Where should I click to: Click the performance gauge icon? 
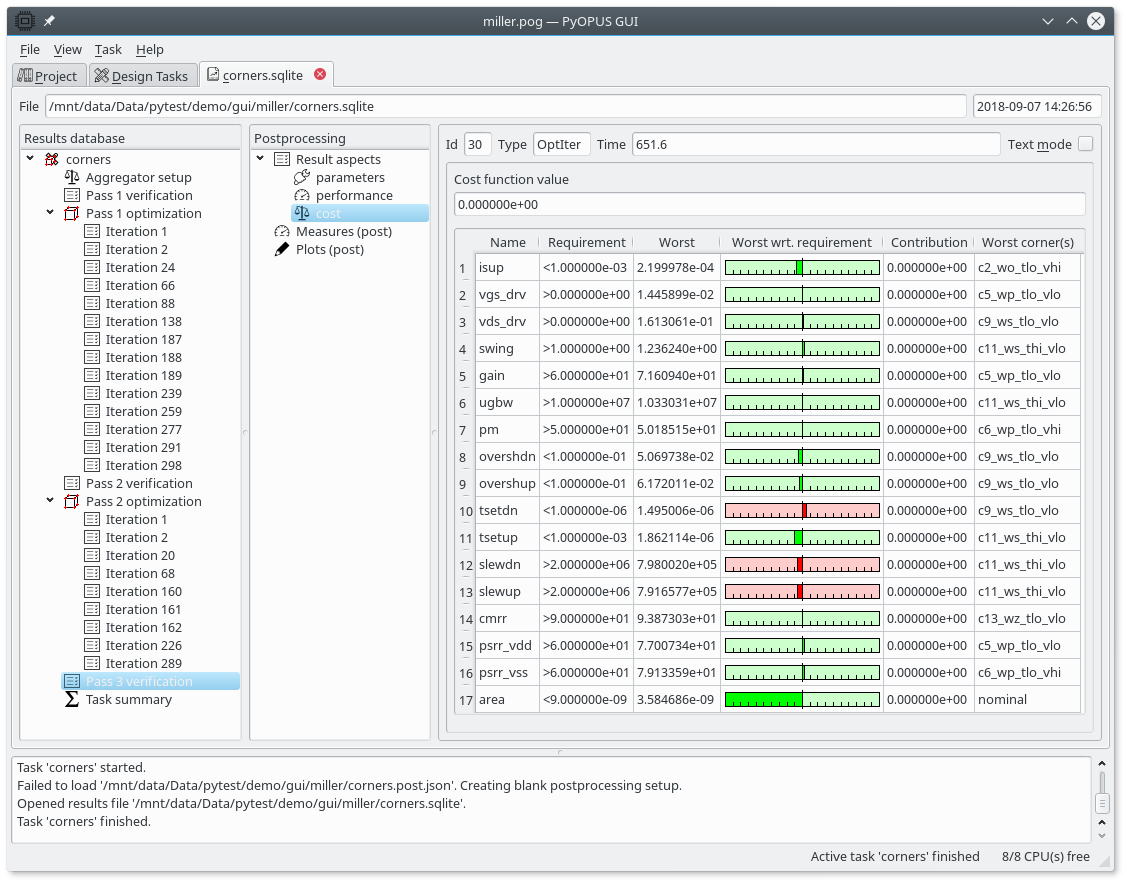coord(302,195)
